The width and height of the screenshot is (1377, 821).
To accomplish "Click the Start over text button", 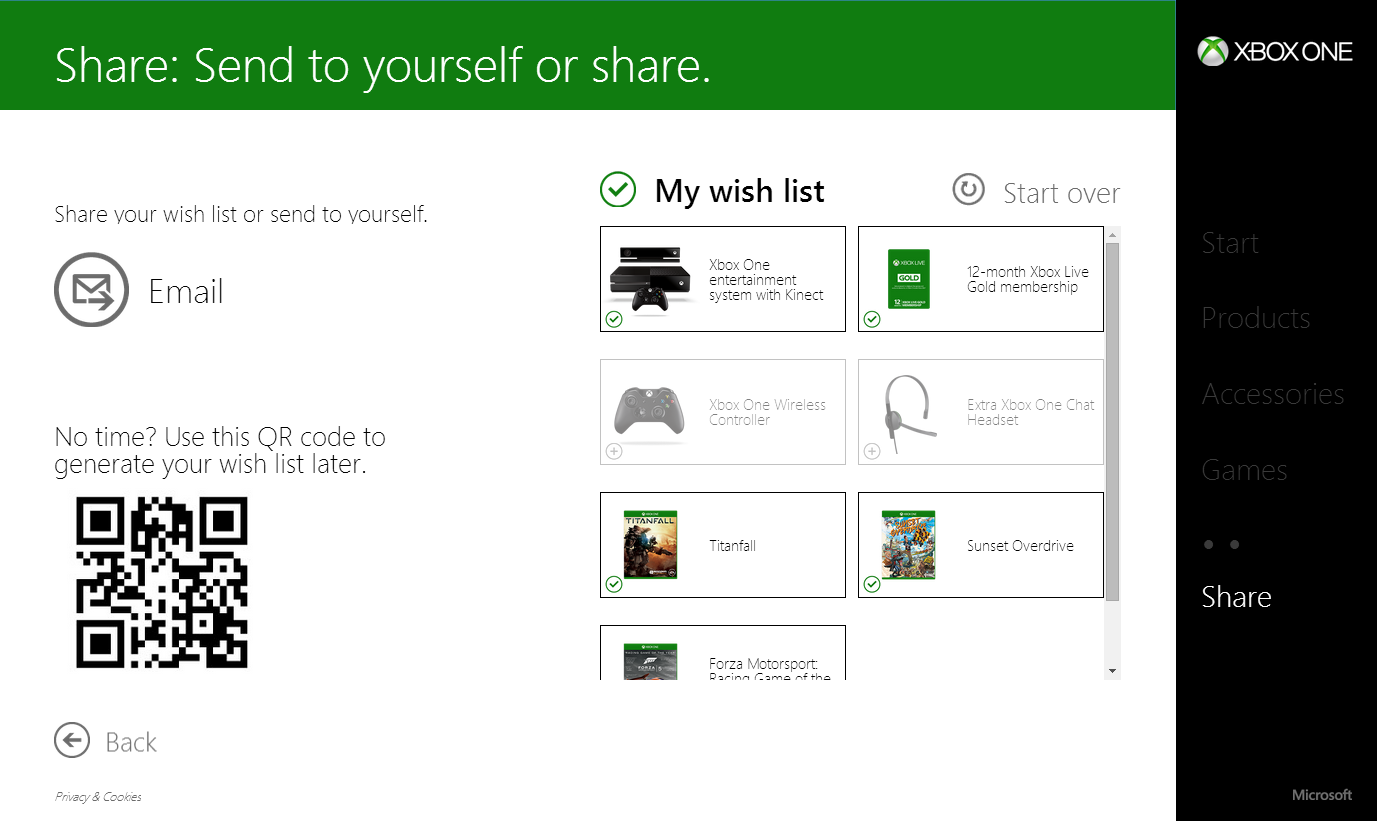I will coord(1061,193).
